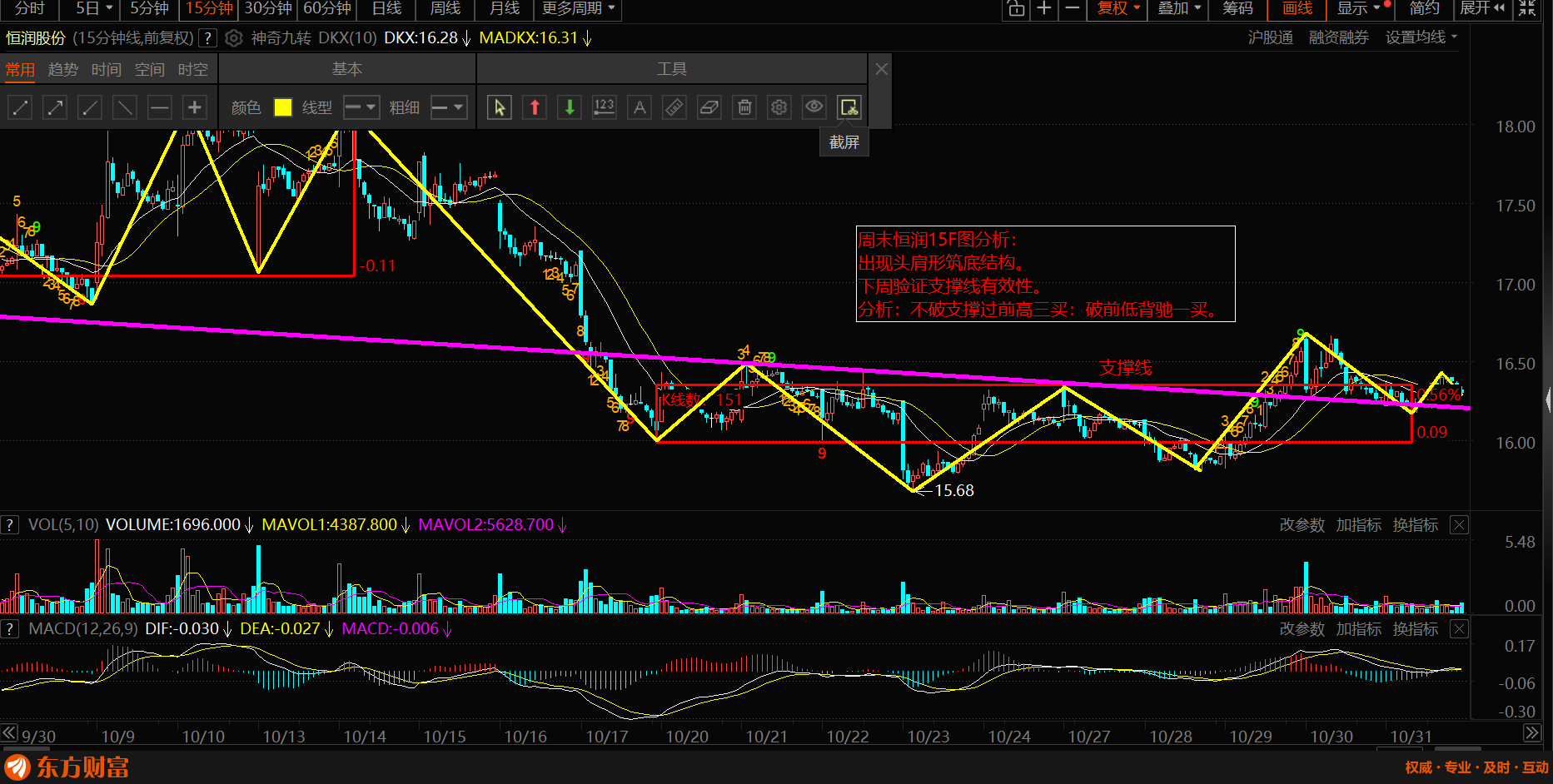Toggle the 展开 side panel
The image size is (1553, 784).
click(x=1483, y=9)
